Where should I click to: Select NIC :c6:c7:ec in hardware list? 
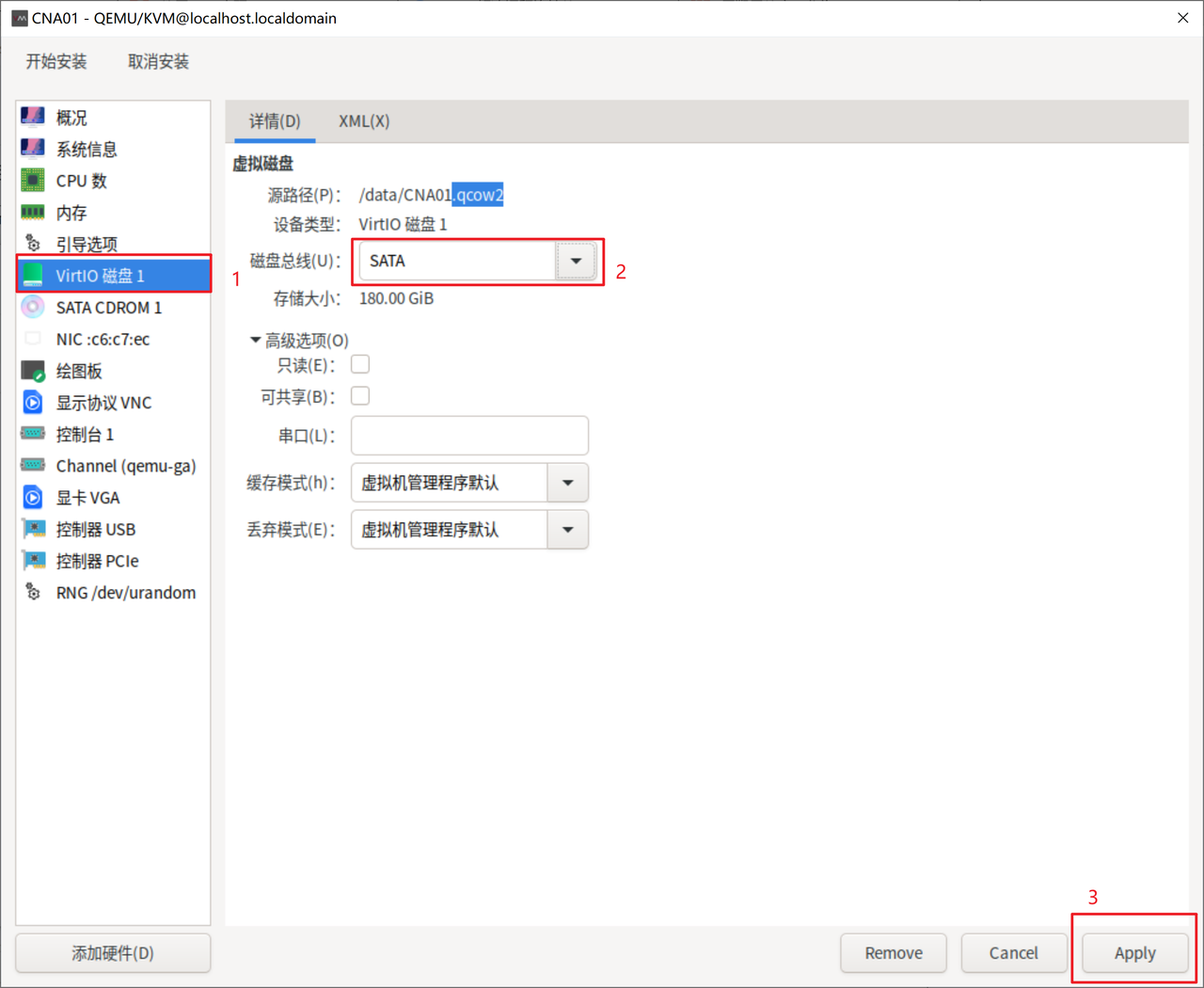tap(103, 340)
